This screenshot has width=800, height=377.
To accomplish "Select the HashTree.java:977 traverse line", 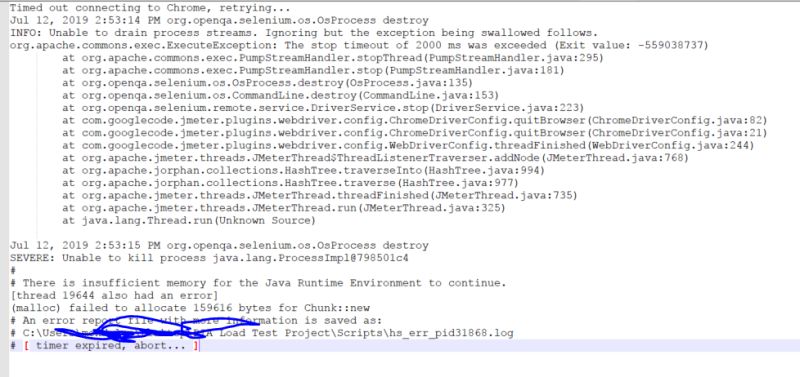I will 290,183.
